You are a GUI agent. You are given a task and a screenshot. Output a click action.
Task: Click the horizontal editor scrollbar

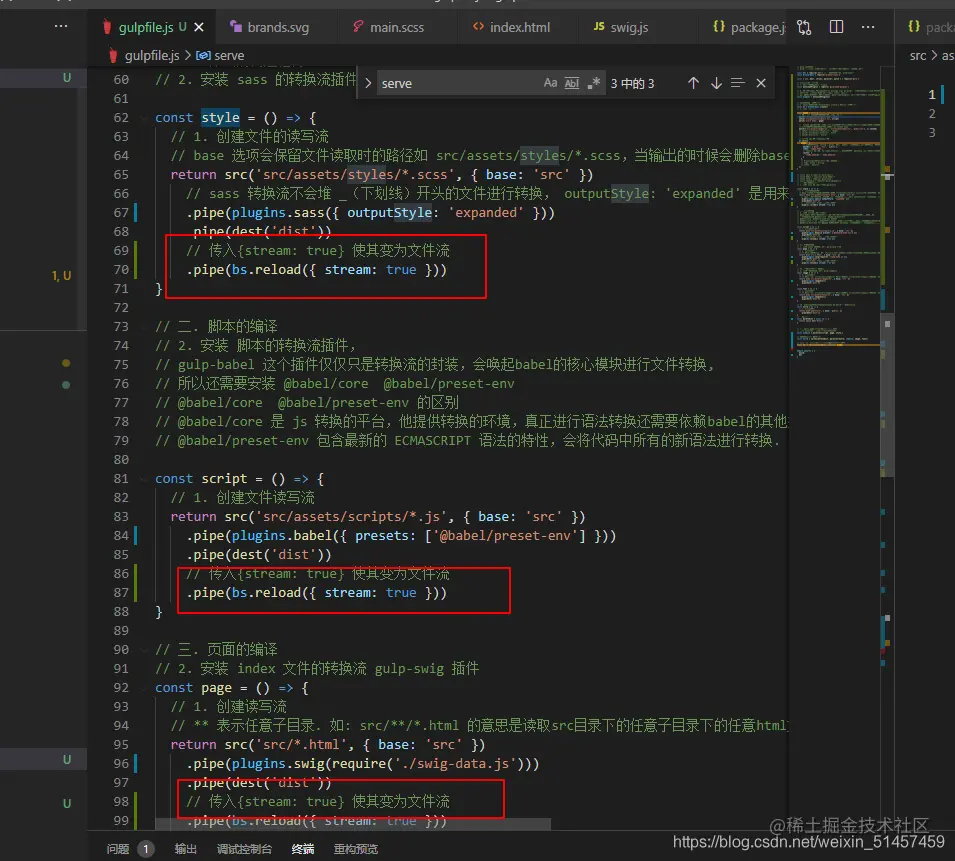353,824
